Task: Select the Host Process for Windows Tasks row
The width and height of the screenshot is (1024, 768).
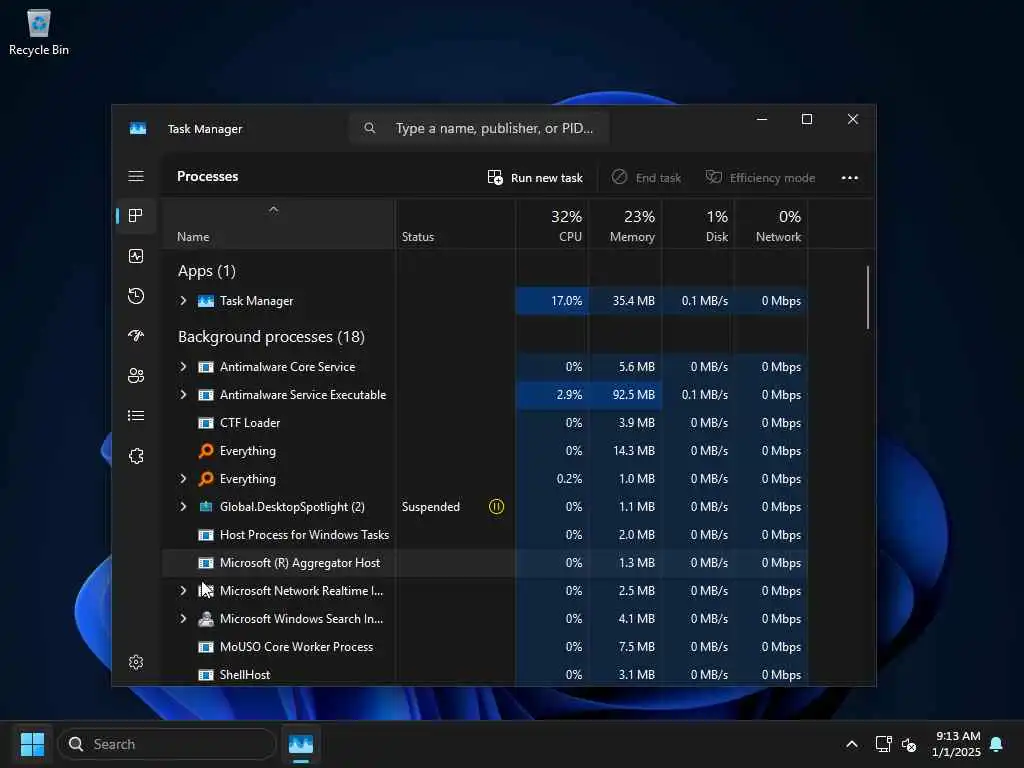Action: click(x=485, y=535)
